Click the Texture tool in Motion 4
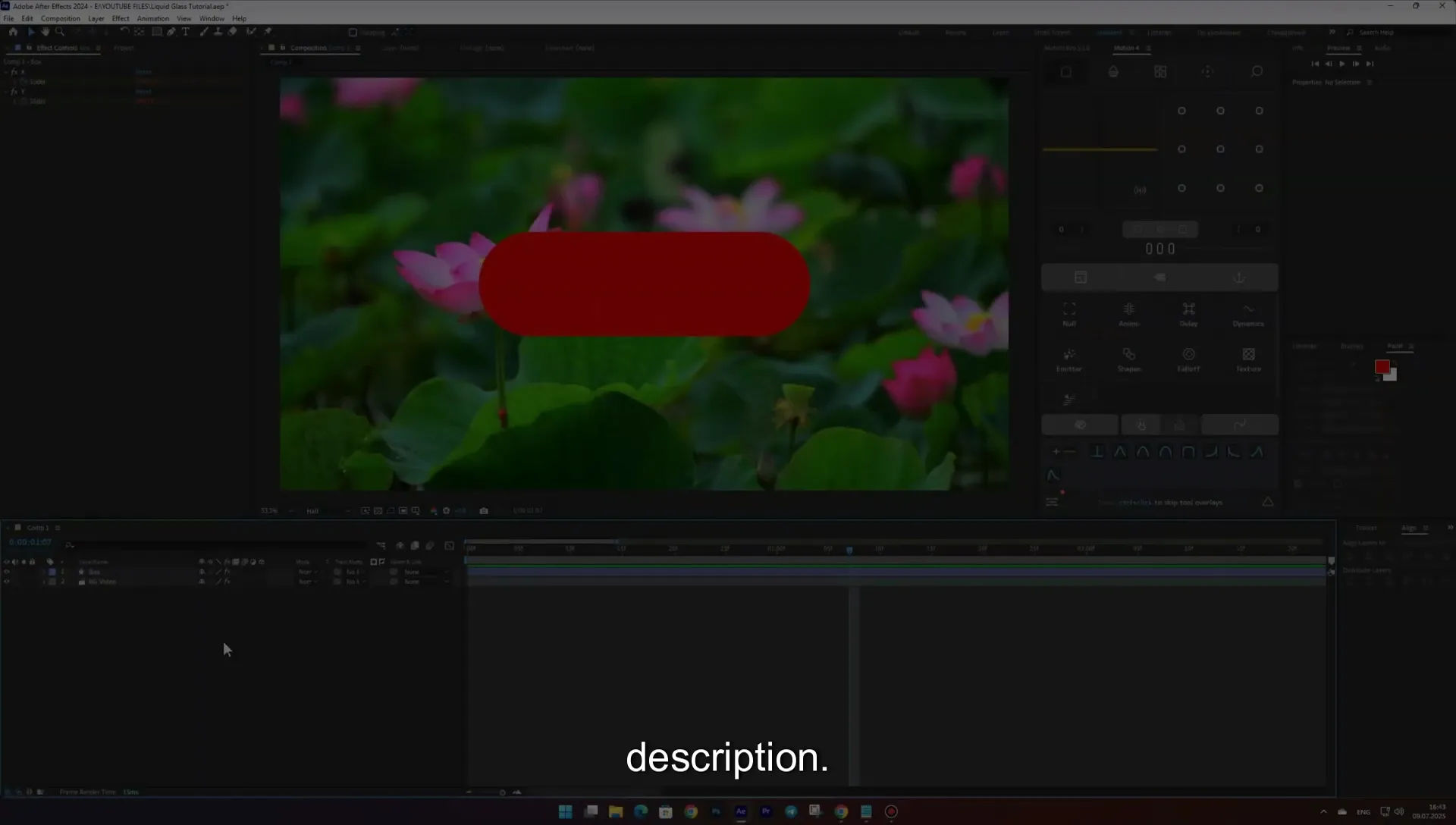The height and width of the screenshot is (825, 1456). (x=1248, y=359)
